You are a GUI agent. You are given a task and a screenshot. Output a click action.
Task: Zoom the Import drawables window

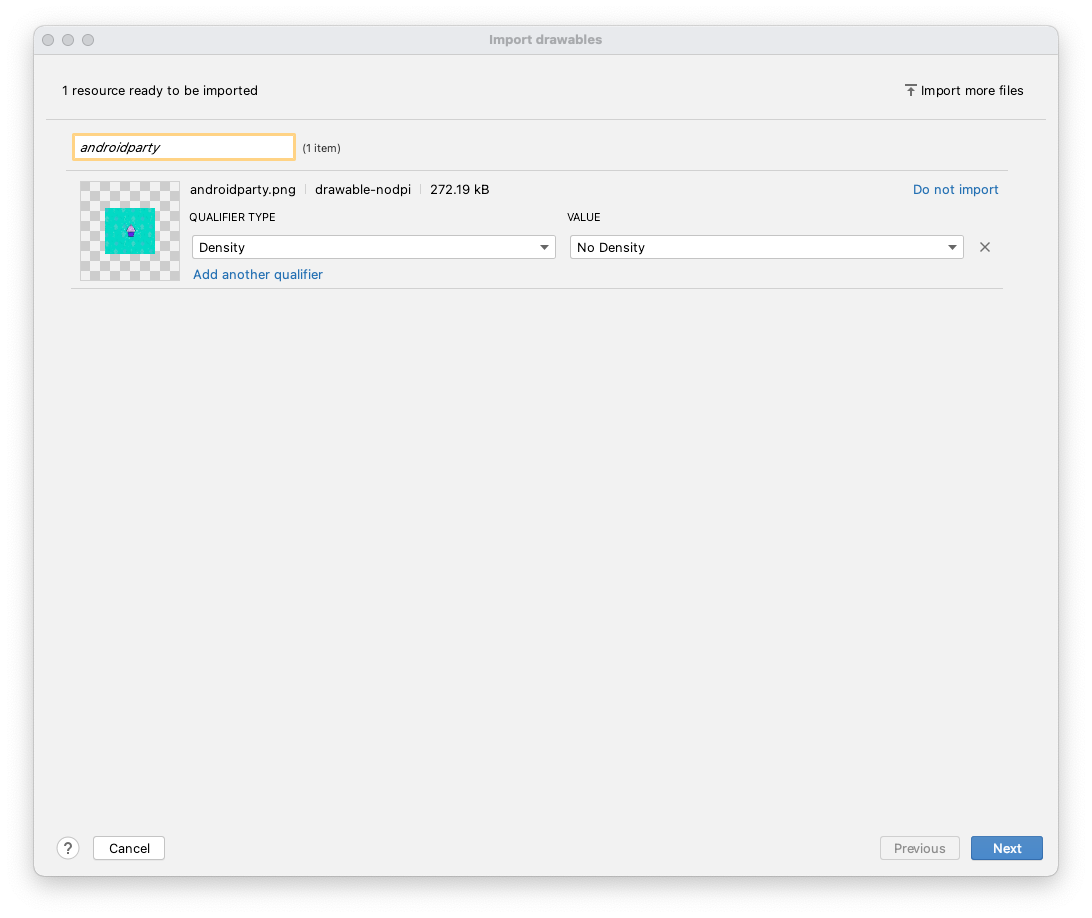88,40
